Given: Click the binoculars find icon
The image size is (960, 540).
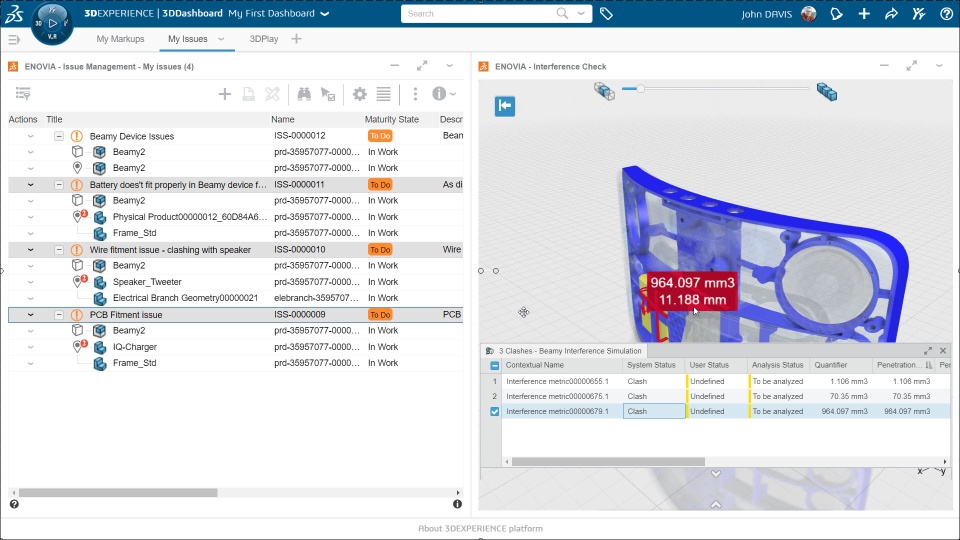Looking at the screenshot, I should [x=304, y=94].
